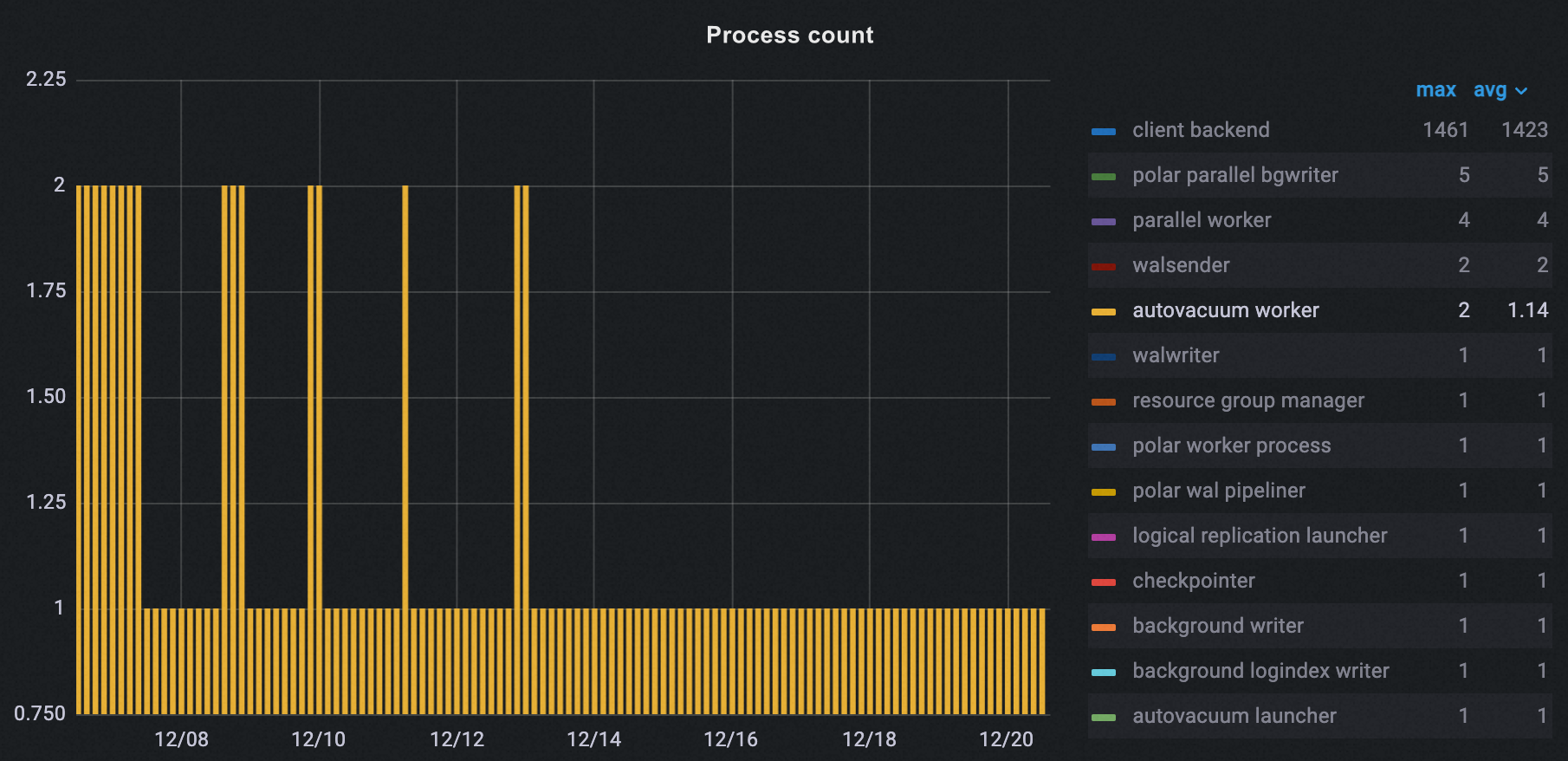1568x761 pixels.
Task: Sort legend by max column header
Action: point(1435,90)
